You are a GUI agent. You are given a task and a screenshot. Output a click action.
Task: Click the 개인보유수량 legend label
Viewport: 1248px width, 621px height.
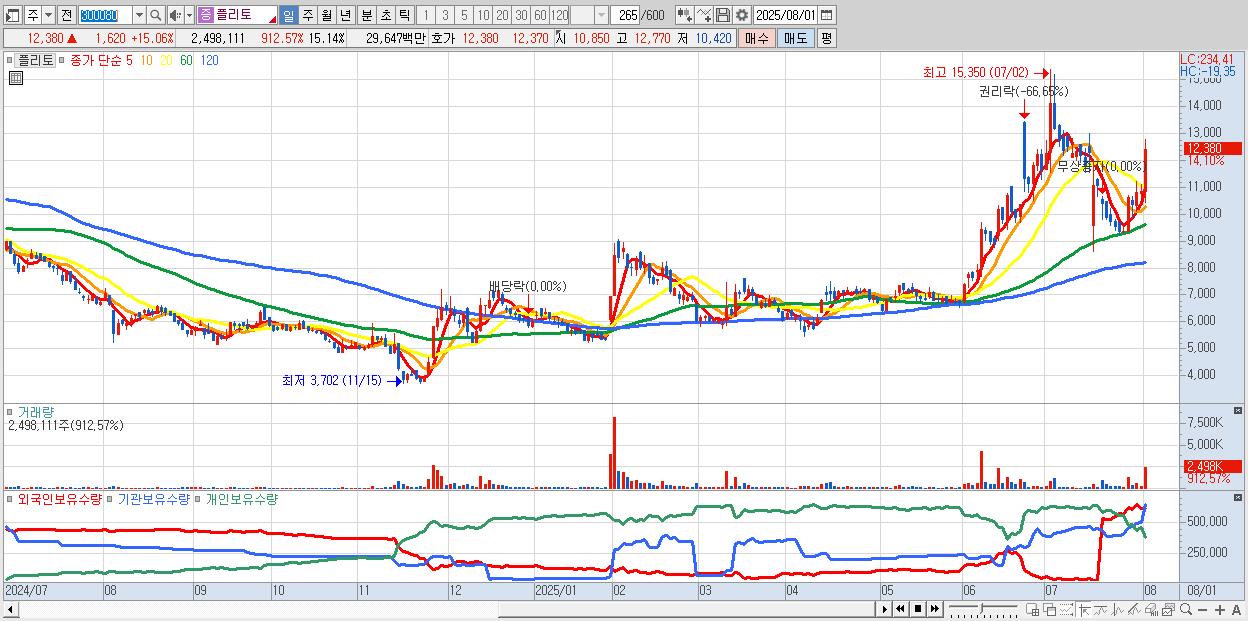(241, 498)
